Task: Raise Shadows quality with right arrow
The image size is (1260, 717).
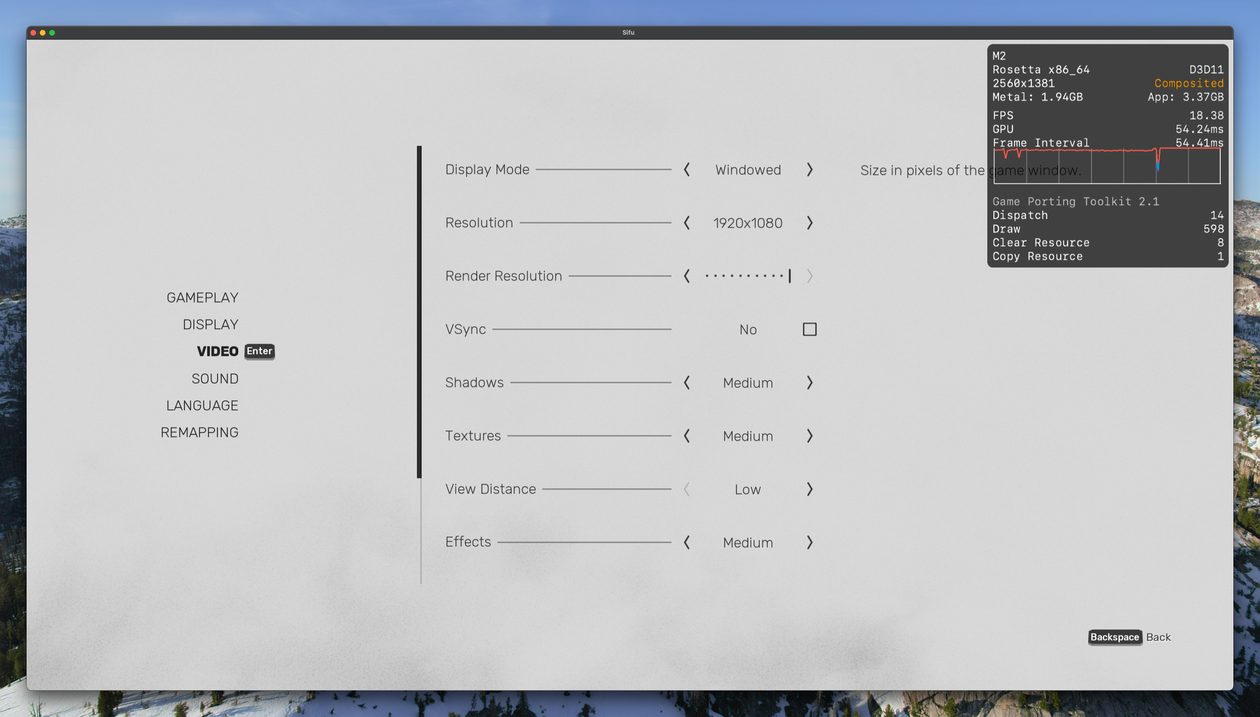Action: coord(809,383)
